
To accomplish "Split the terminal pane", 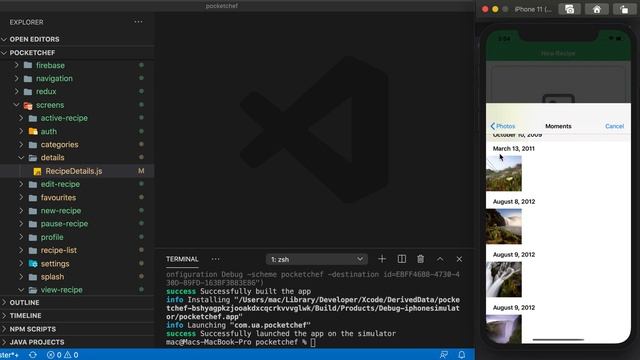I will (402, 259).
